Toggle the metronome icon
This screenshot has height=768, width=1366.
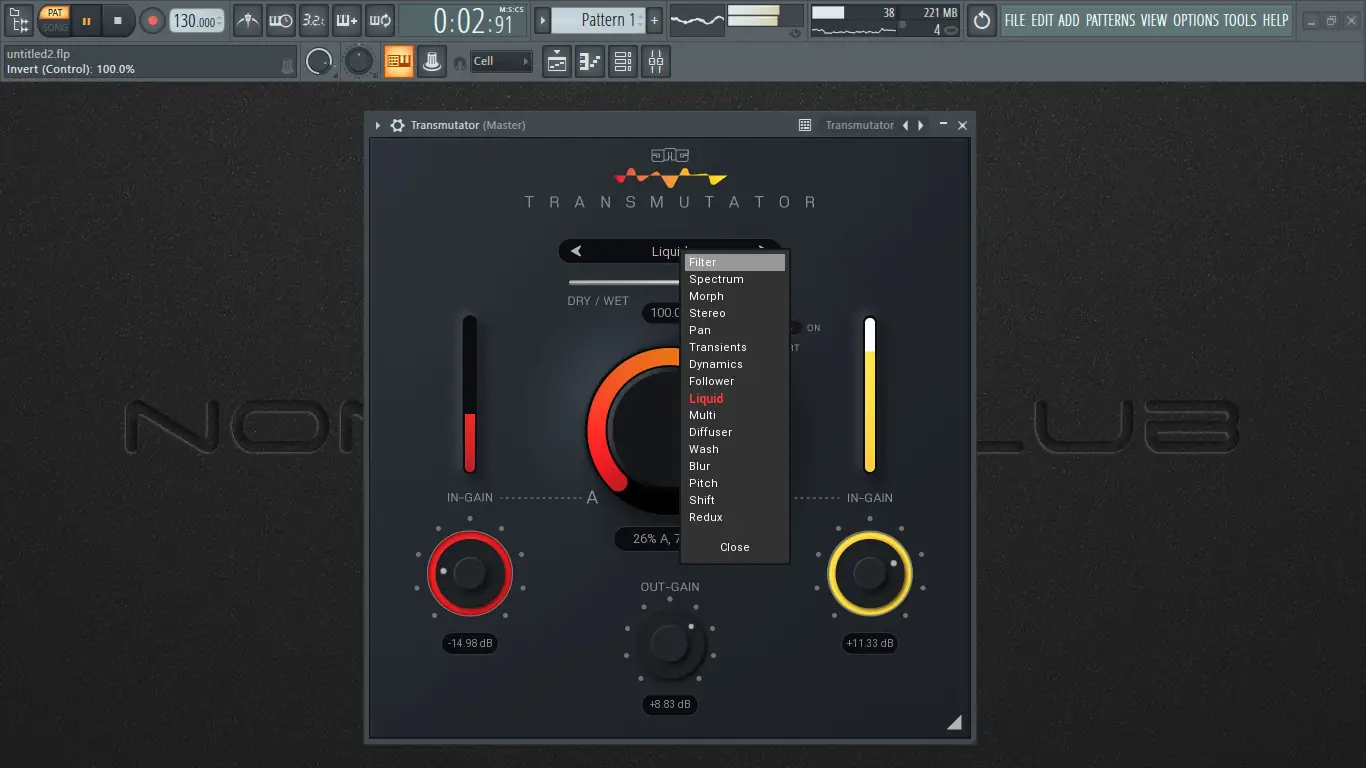248,20
